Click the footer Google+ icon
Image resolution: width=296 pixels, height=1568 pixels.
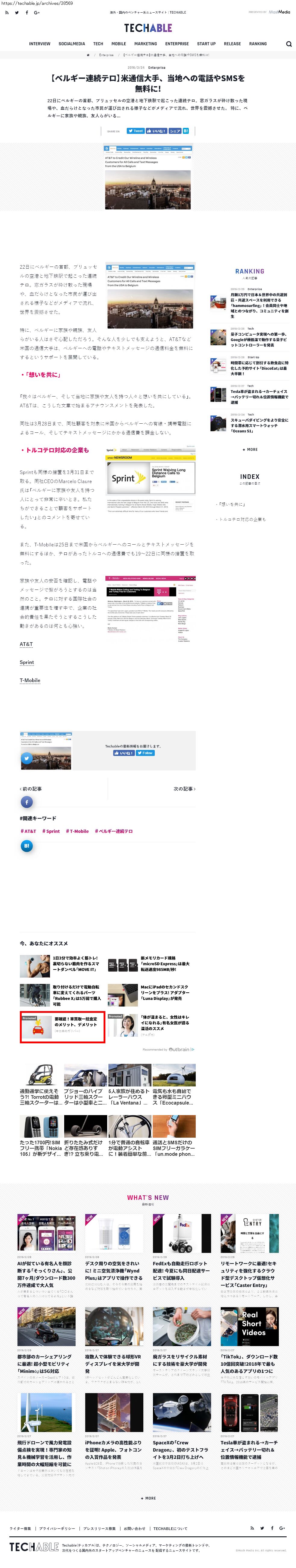[x=282, y=1528]
